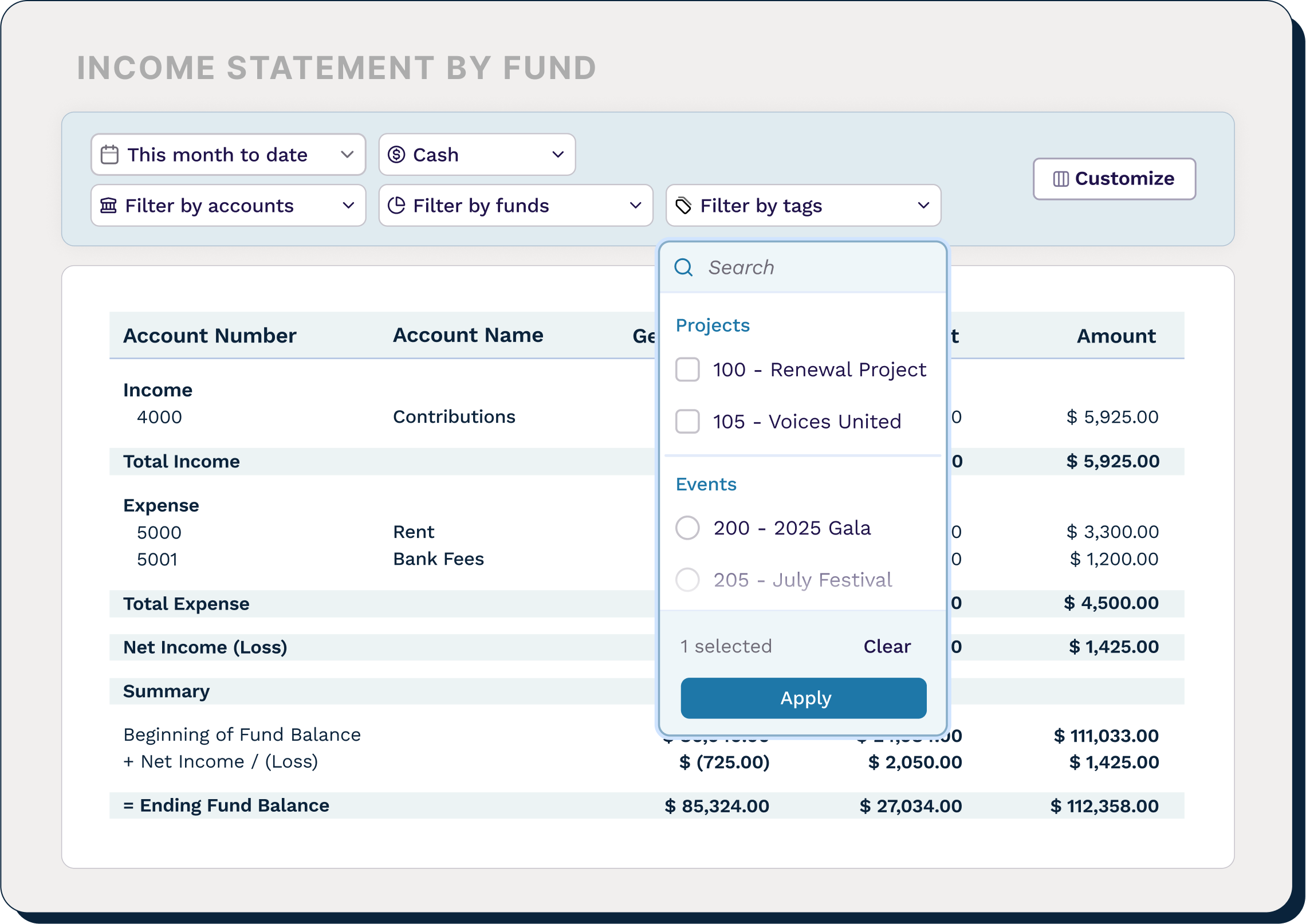Click the dollar coin icon beside Cash
This screenshot has height=924, width=1306.
pyautogui.click(x=396, y=155)
